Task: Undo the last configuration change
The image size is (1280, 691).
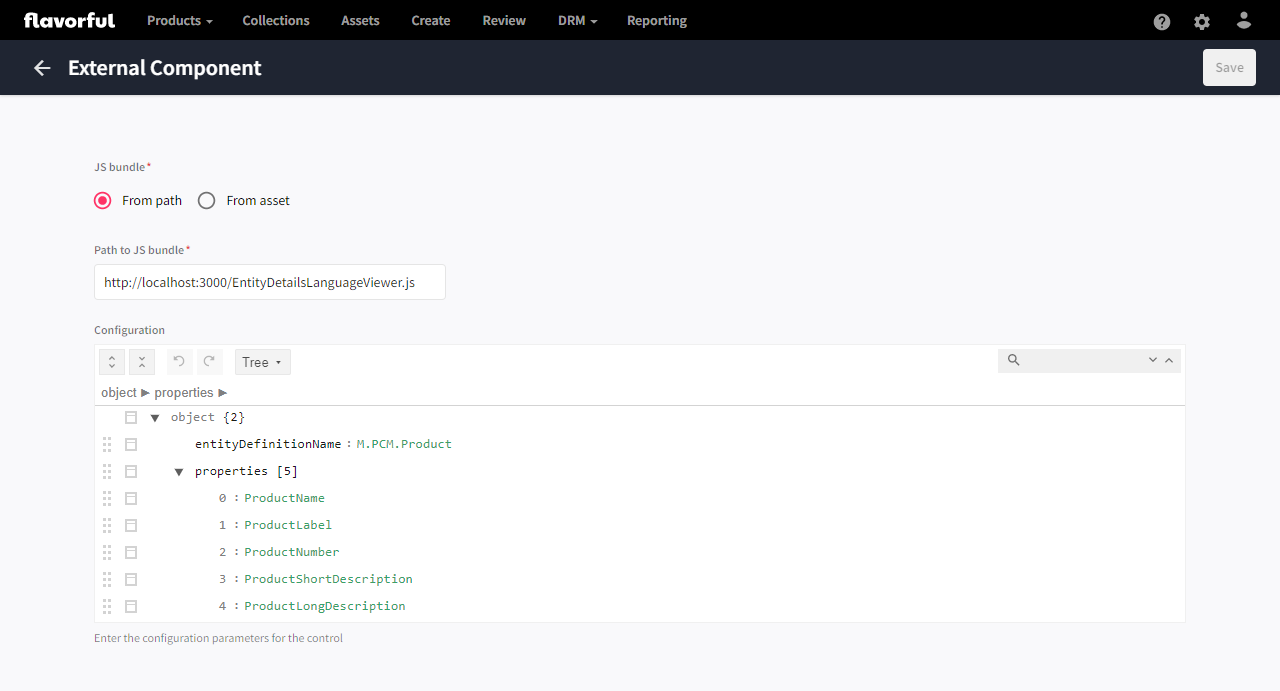Action: [179, 361]
